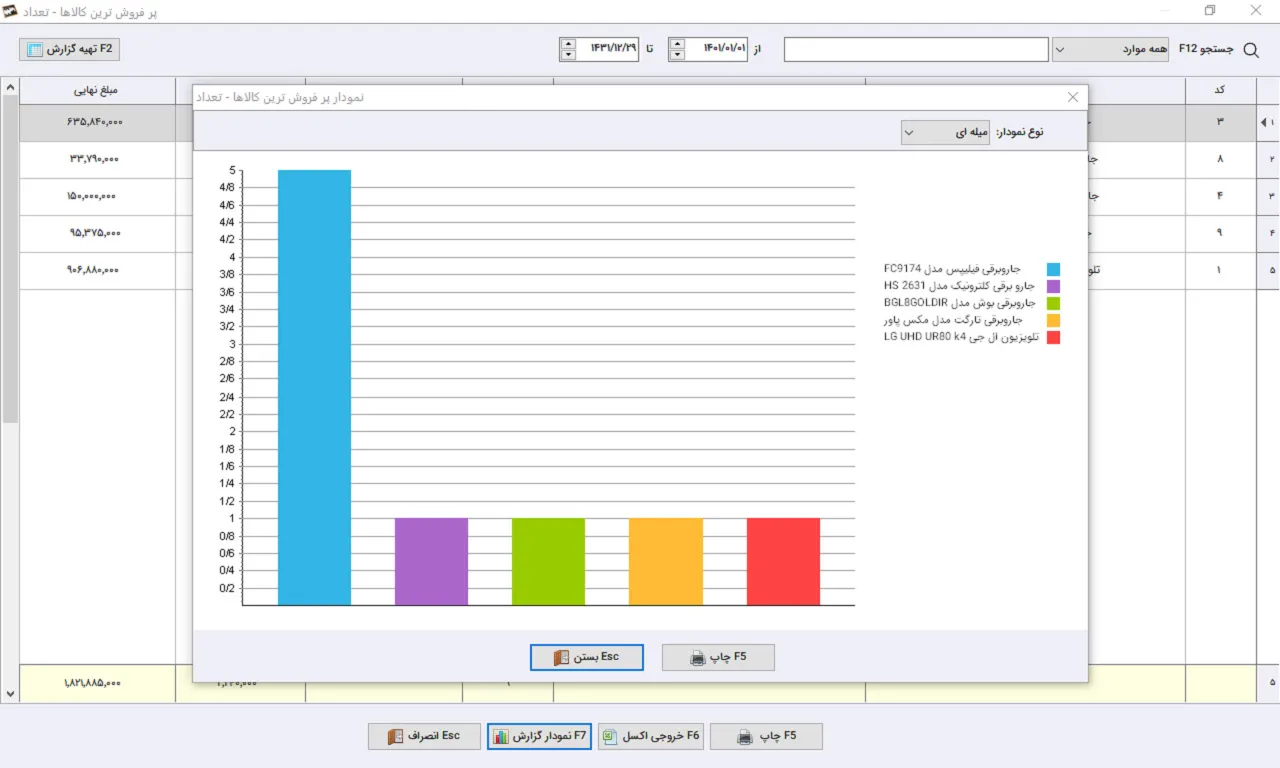Click the application logo in title bar
Viewport: 1280px width, 768px height.
point(12,11)
